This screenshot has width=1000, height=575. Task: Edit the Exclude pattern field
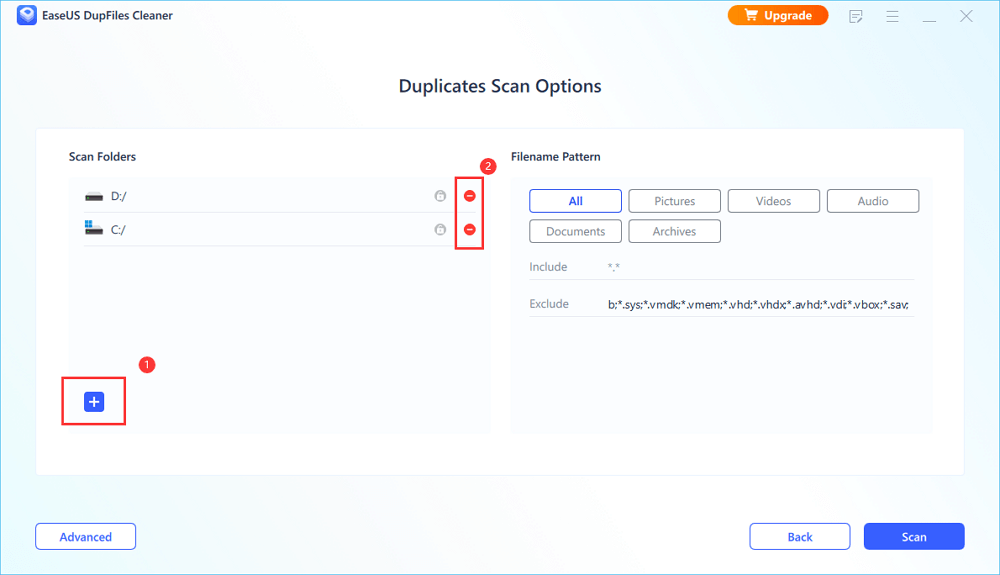[x=759, y=304]
